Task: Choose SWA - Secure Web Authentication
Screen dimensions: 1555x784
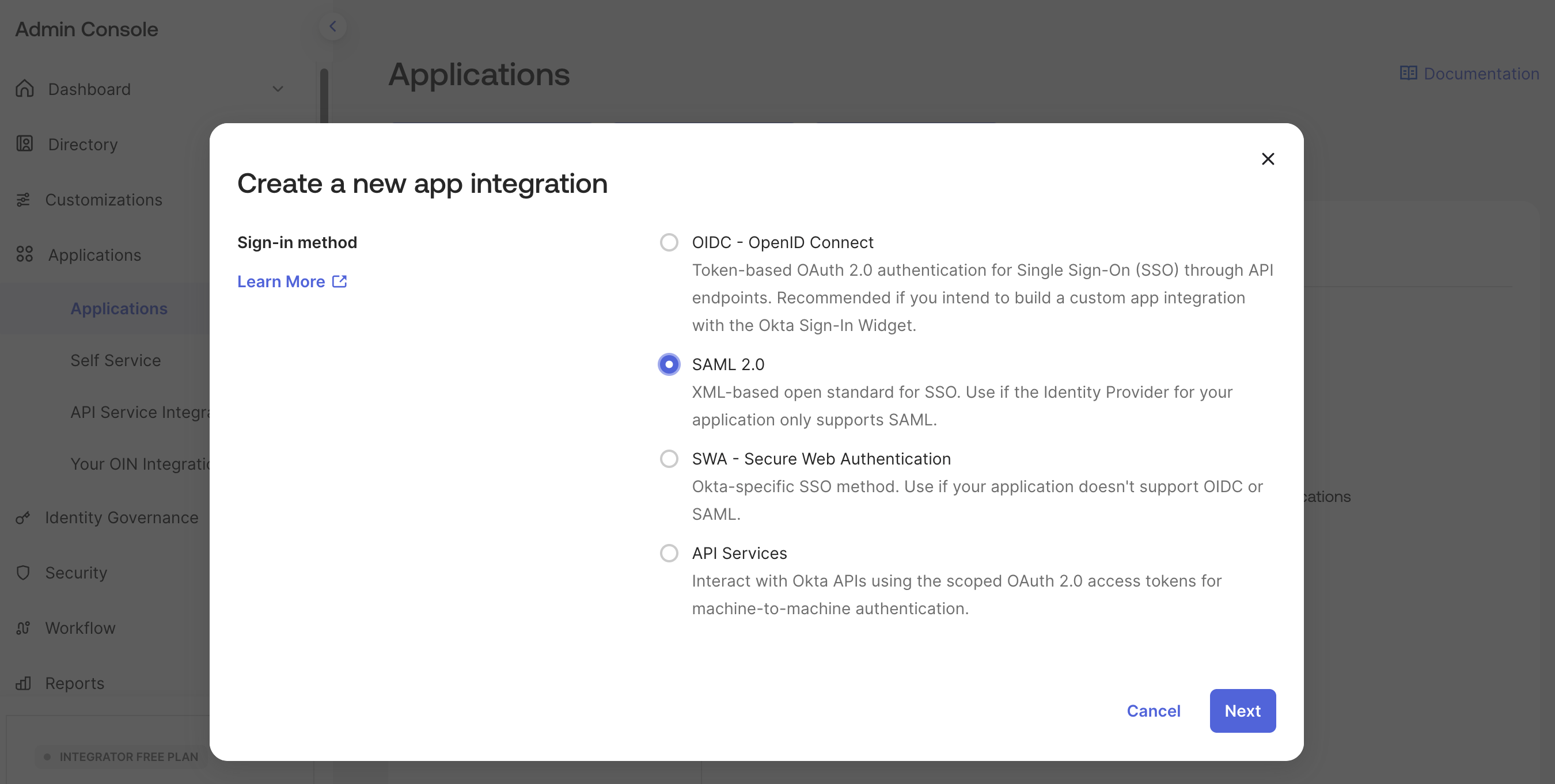Action: (668, 459)
